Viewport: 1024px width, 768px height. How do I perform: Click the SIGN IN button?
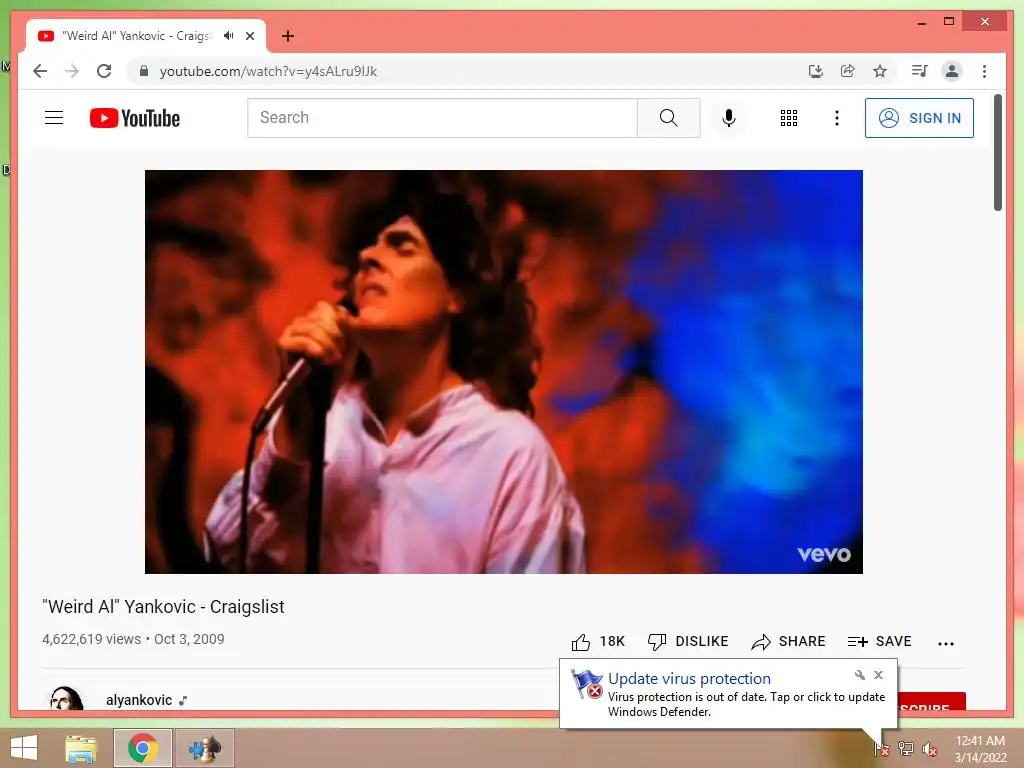[x=919, y=118]
